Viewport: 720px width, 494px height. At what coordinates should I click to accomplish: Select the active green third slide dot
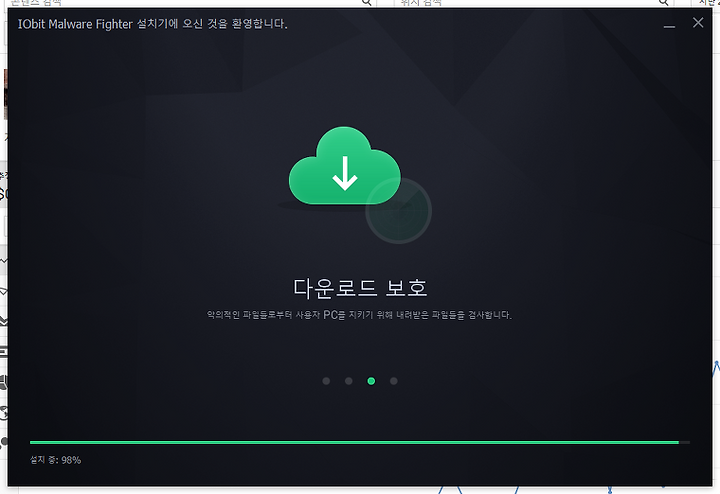pos(371,381)
